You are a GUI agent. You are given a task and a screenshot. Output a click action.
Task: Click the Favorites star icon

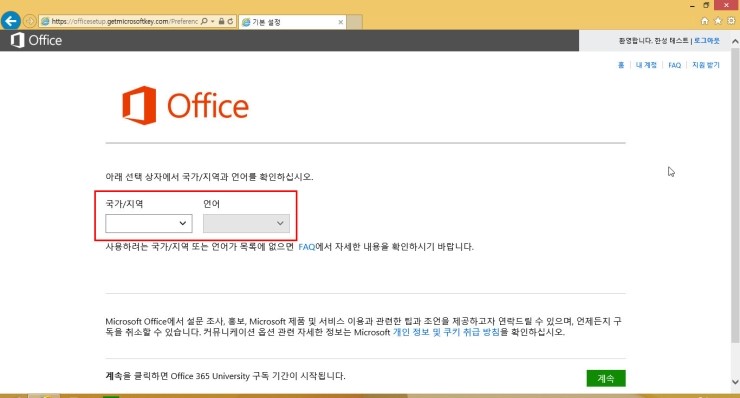click(x=718, y=21)
